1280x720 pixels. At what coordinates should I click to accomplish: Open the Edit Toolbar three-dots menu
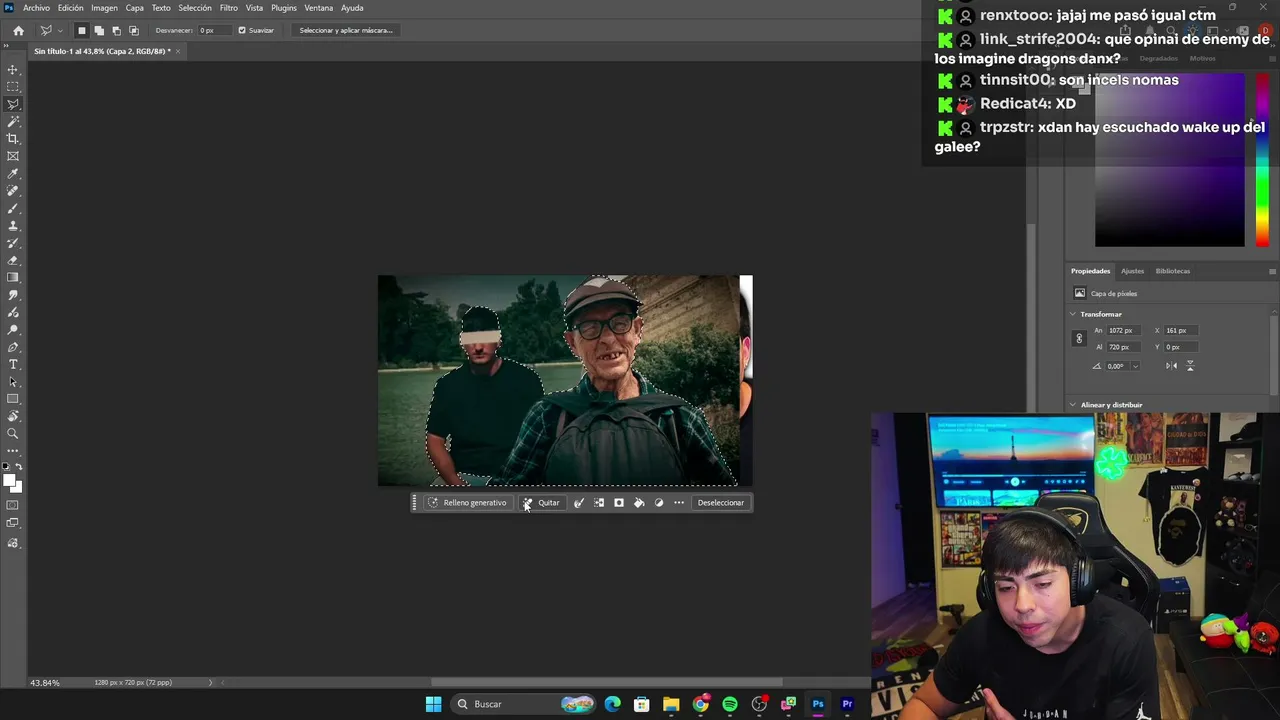13,451
